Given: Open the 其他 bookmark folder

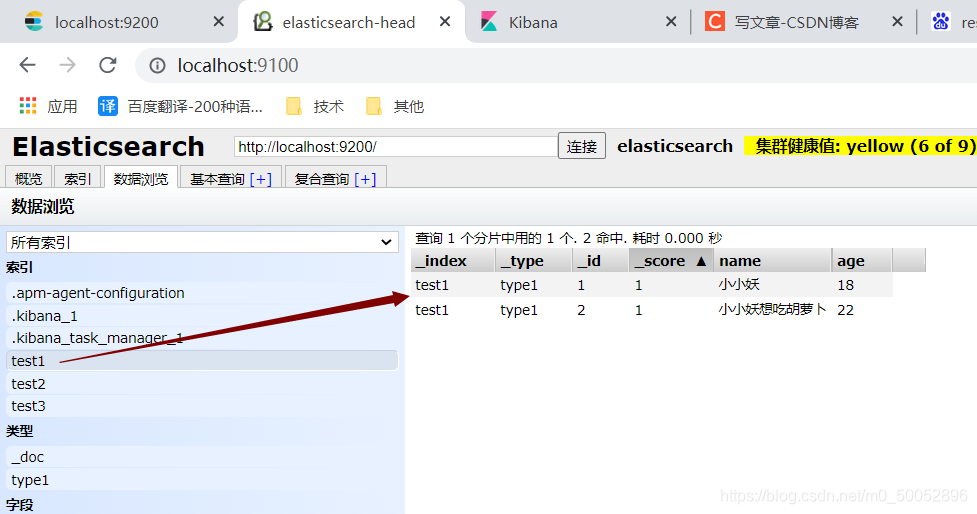Looking at the screenshot, I should 395,107.
